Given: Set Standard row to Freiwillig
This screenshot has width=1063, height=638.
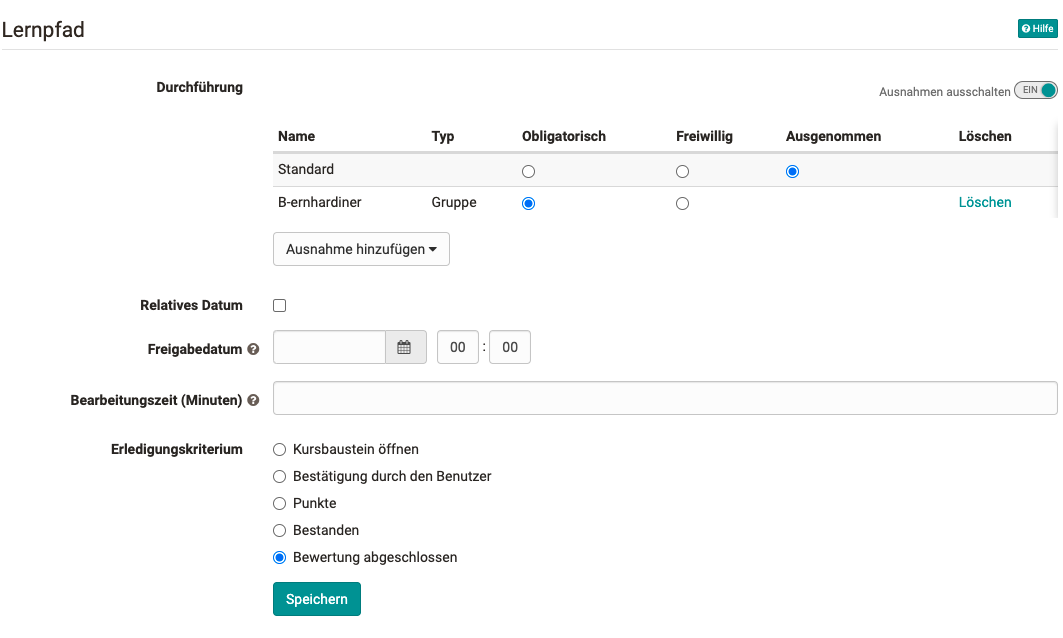Looking at the screenshot, I should [x=682, y=171].
